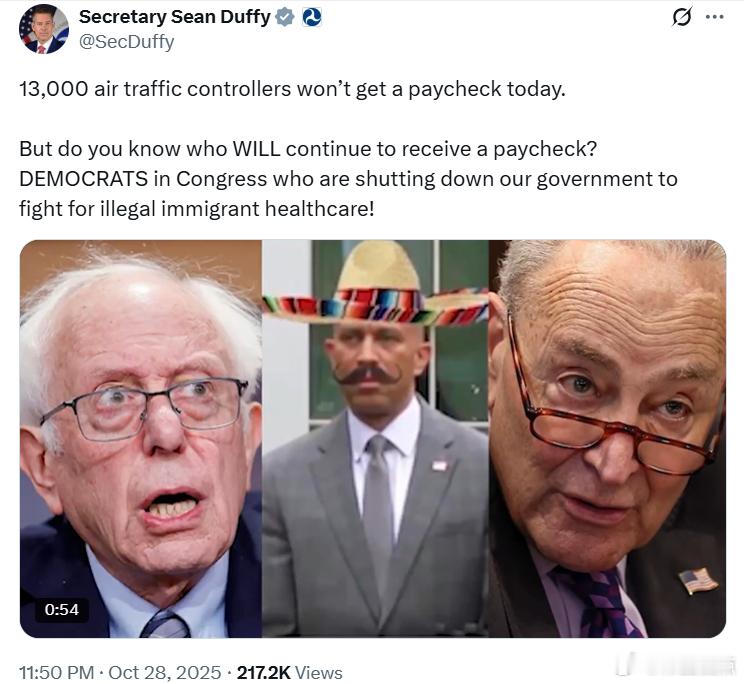Click the 217.2K Views counter
This screenshot has width=744, height=684.
coord(289,672)
